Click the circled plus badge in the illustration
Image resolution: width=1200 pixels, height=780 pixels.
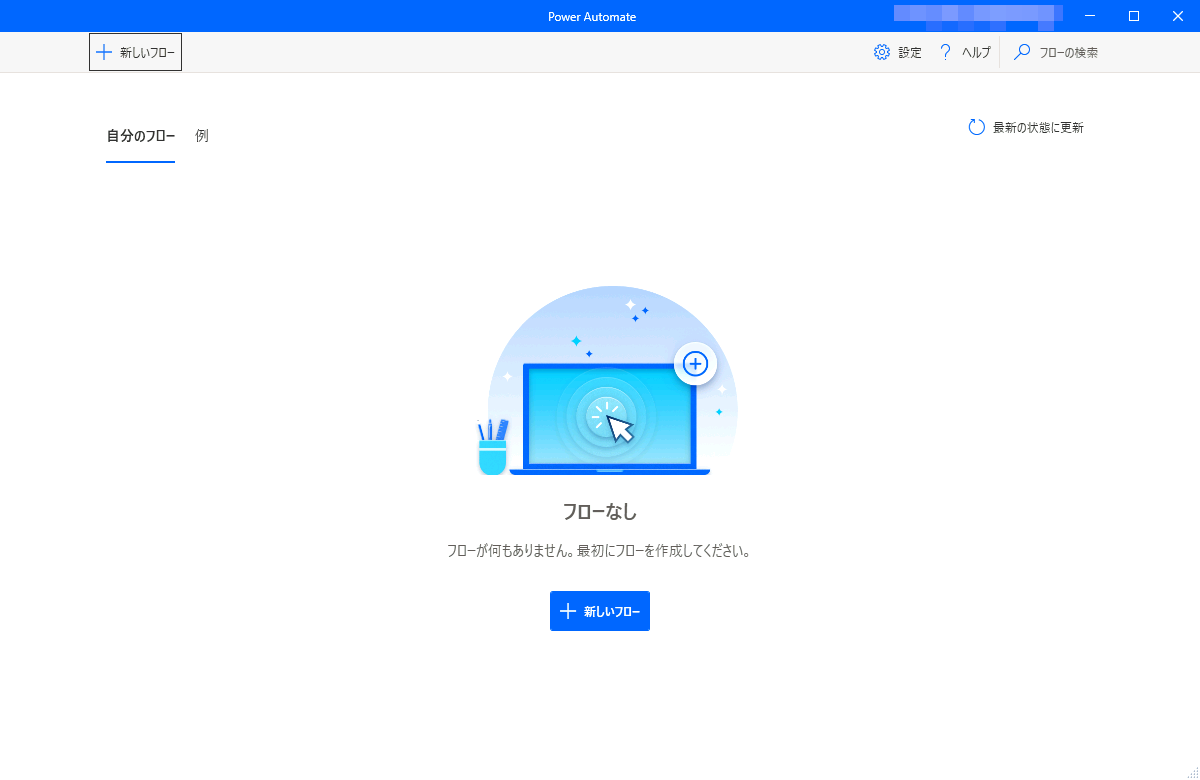(x=695, y=363)
